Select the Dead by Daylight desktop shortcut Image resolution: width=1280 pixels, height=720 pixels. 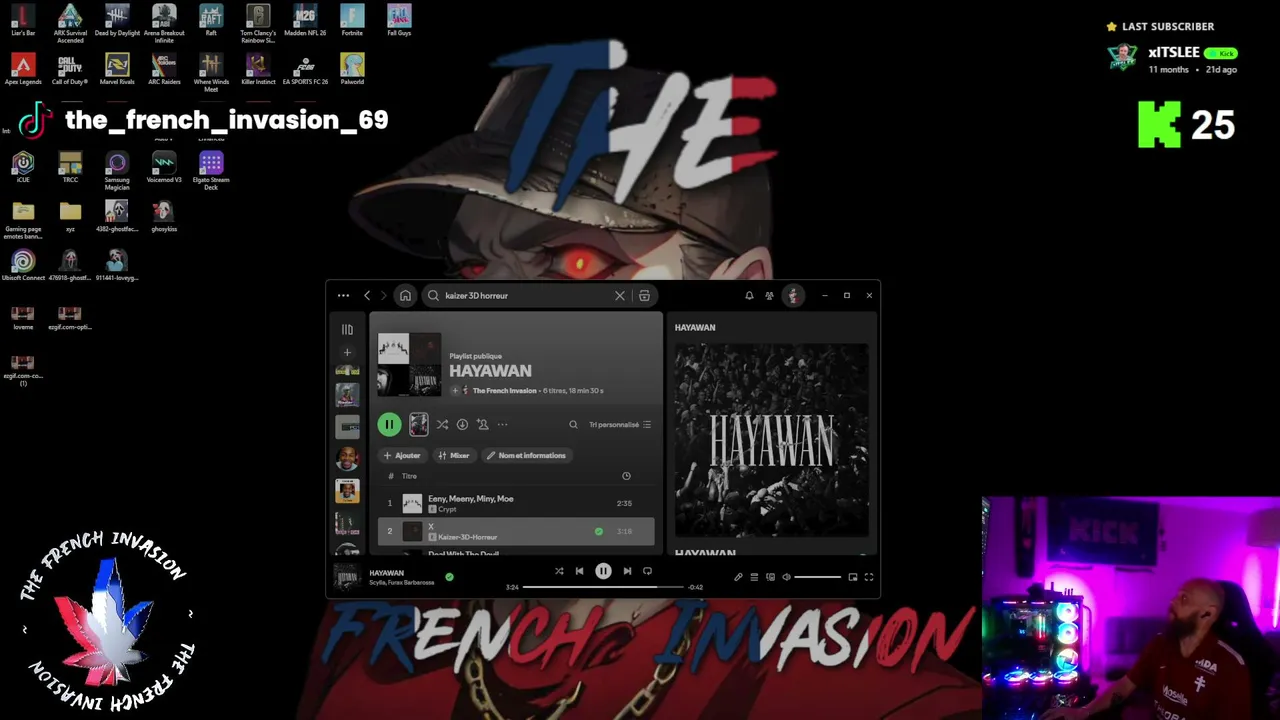117,20
